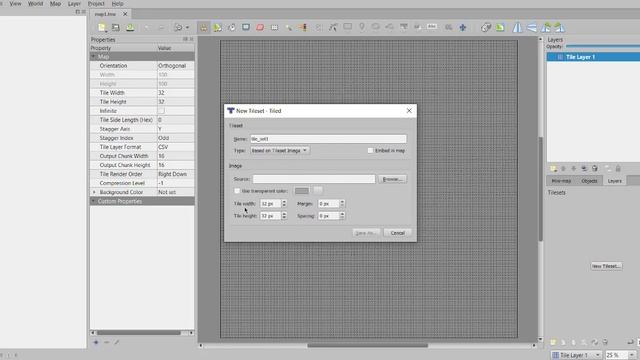Viewport: 640px width, 360px height.
Task: Collapse the Map property group
Action: click(93, 56)
